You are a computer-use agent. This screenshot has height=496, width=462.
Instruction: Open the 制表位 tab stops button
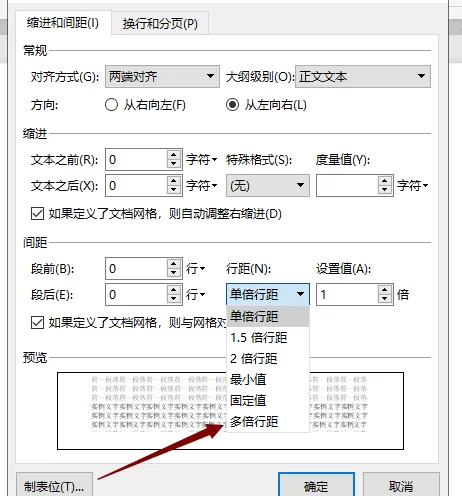pos(54,486)
